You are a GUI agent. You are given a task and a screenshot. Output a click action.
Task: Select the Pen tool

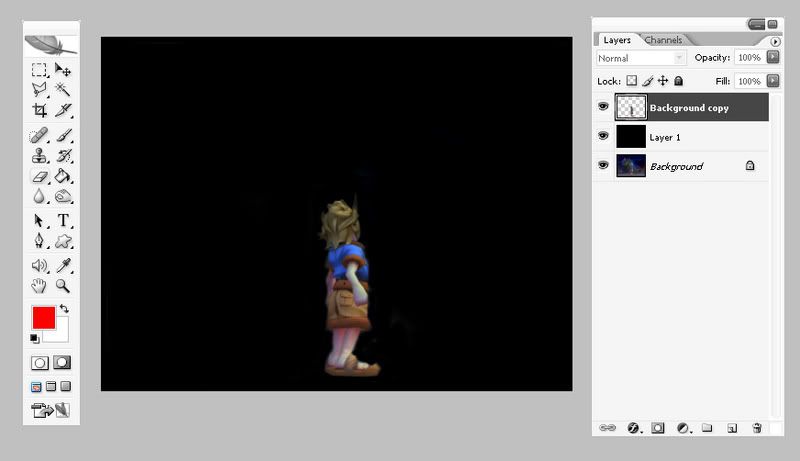click(x=39, y=241)
